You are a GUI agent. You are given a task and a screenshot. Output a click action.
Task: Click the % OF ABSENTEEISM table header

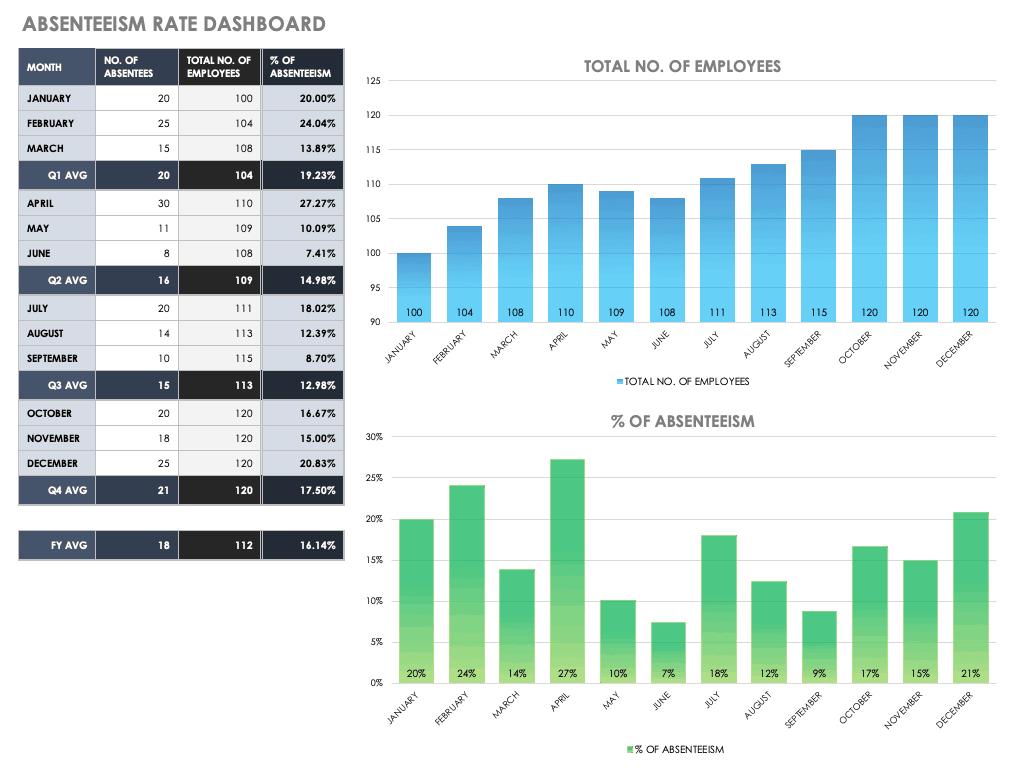click(x=302, y=67)
